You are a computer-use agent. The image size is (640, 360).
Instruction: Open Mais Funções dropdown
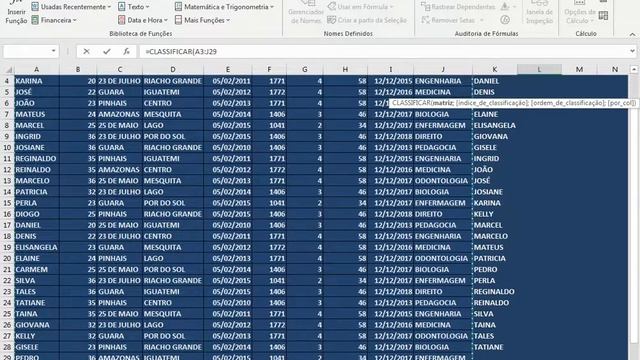202,20
